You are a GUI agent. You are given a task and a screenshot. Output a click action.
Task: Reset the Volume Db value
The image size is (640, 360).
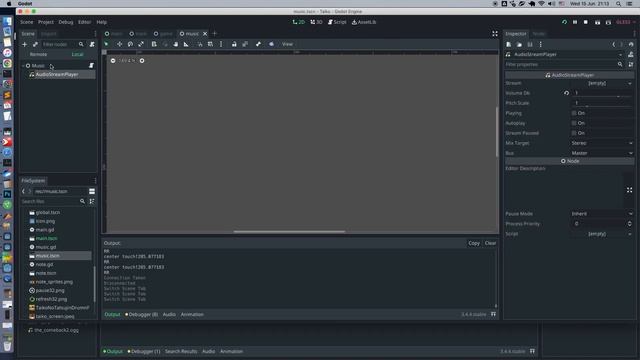click(566, 93)
